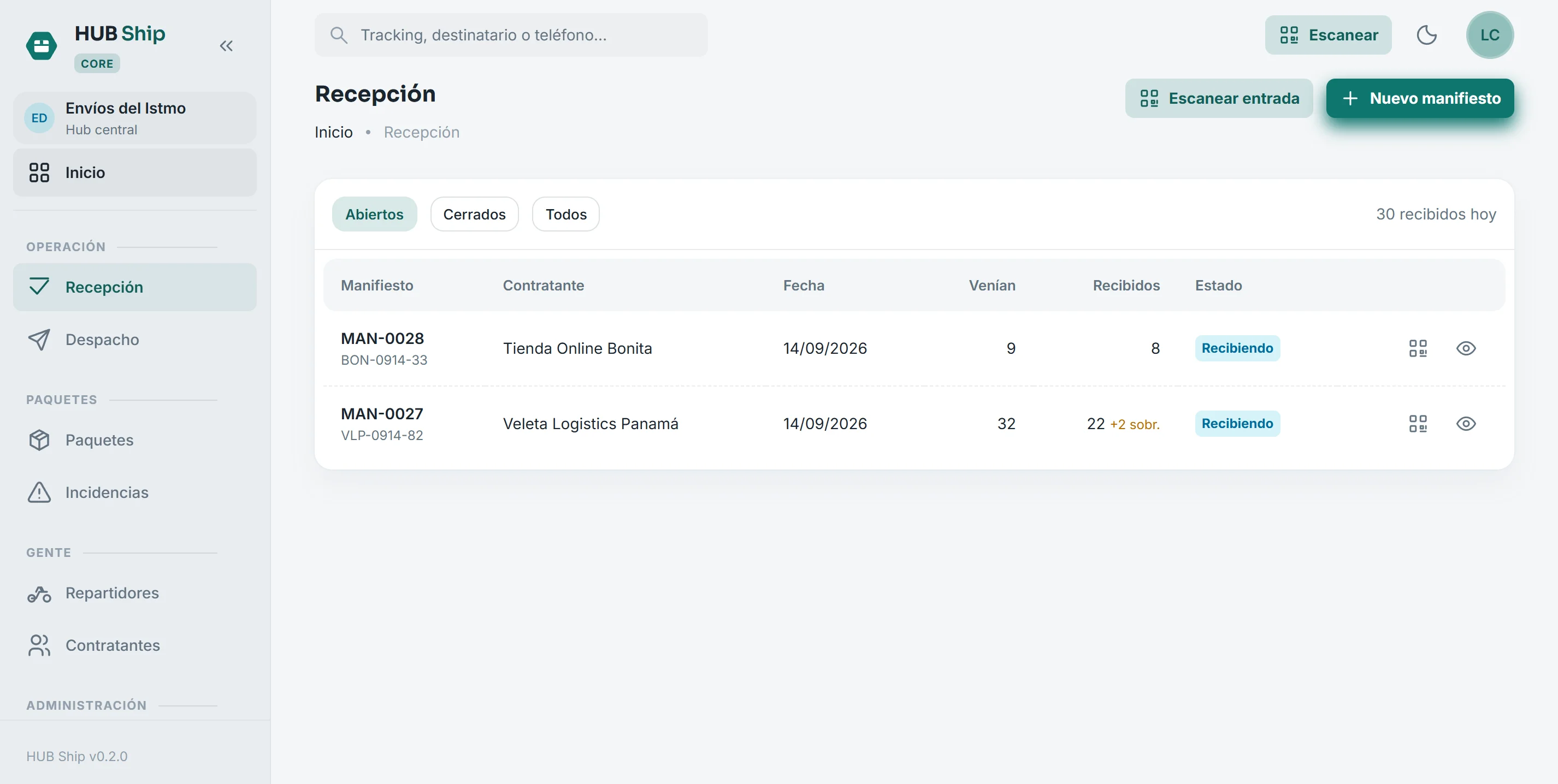This screenshot has height=784, width=1558.
Task: Click the MAN-0028 manifest number
Action: pos(382,338)
